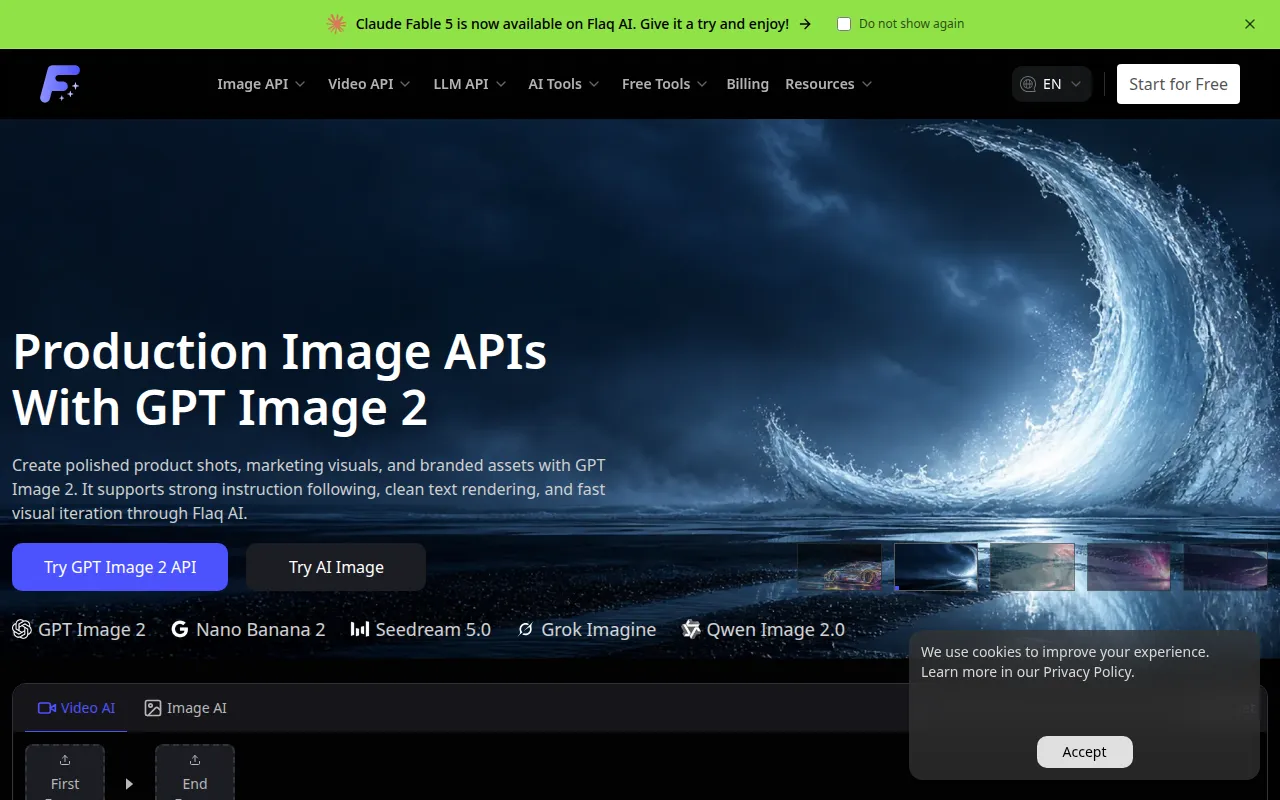Click the Google icon beside Nano Banana 2
Image resolution: width=1280 pixels, height=800 pixels.
pyautogui.click(x=180, y=629)
